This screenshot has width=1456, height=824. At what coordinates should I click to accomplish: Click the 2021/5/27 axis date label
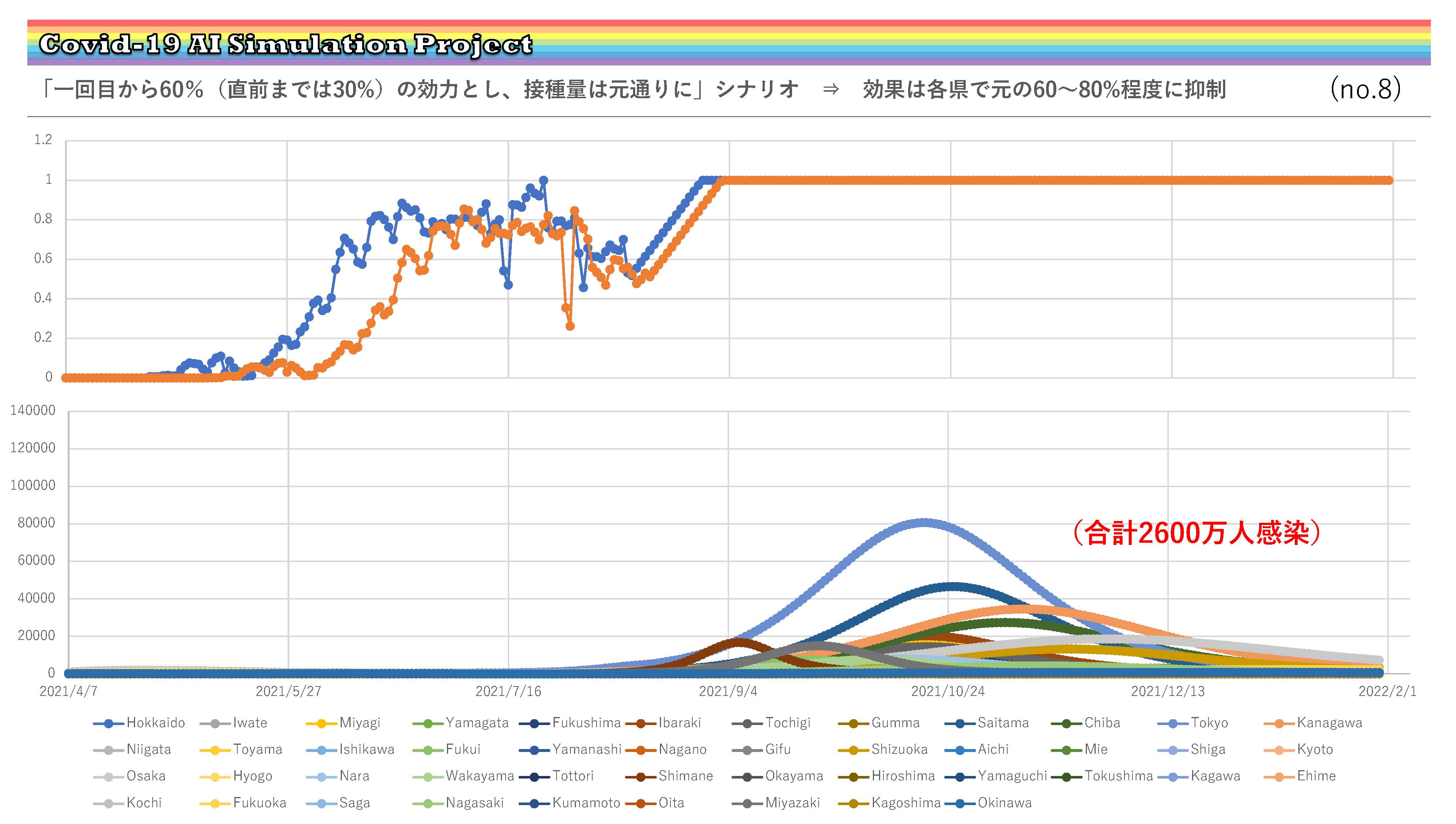coord(288,692)
